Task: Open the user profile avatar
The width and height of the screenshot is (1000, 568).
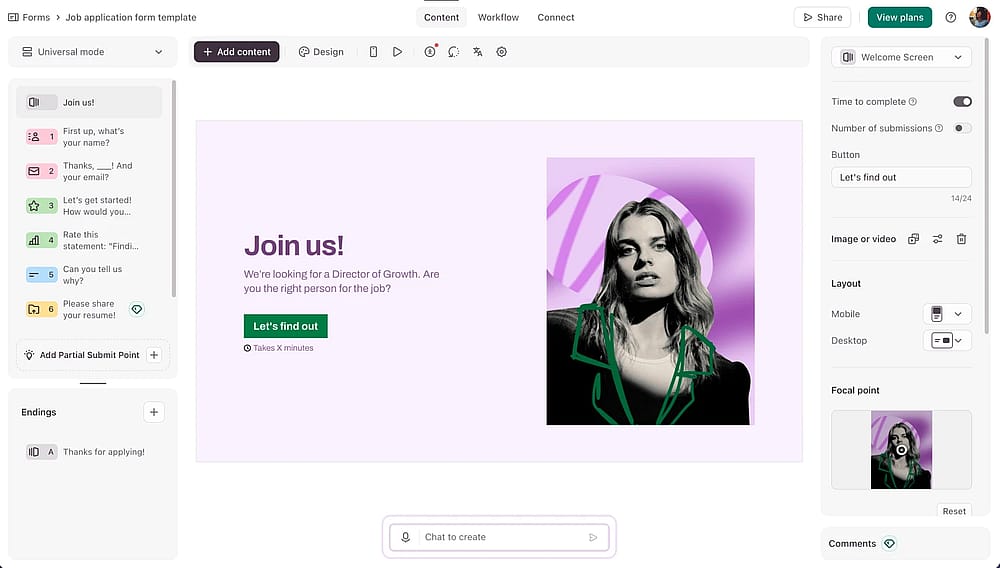Action: [x=979, y=17]
